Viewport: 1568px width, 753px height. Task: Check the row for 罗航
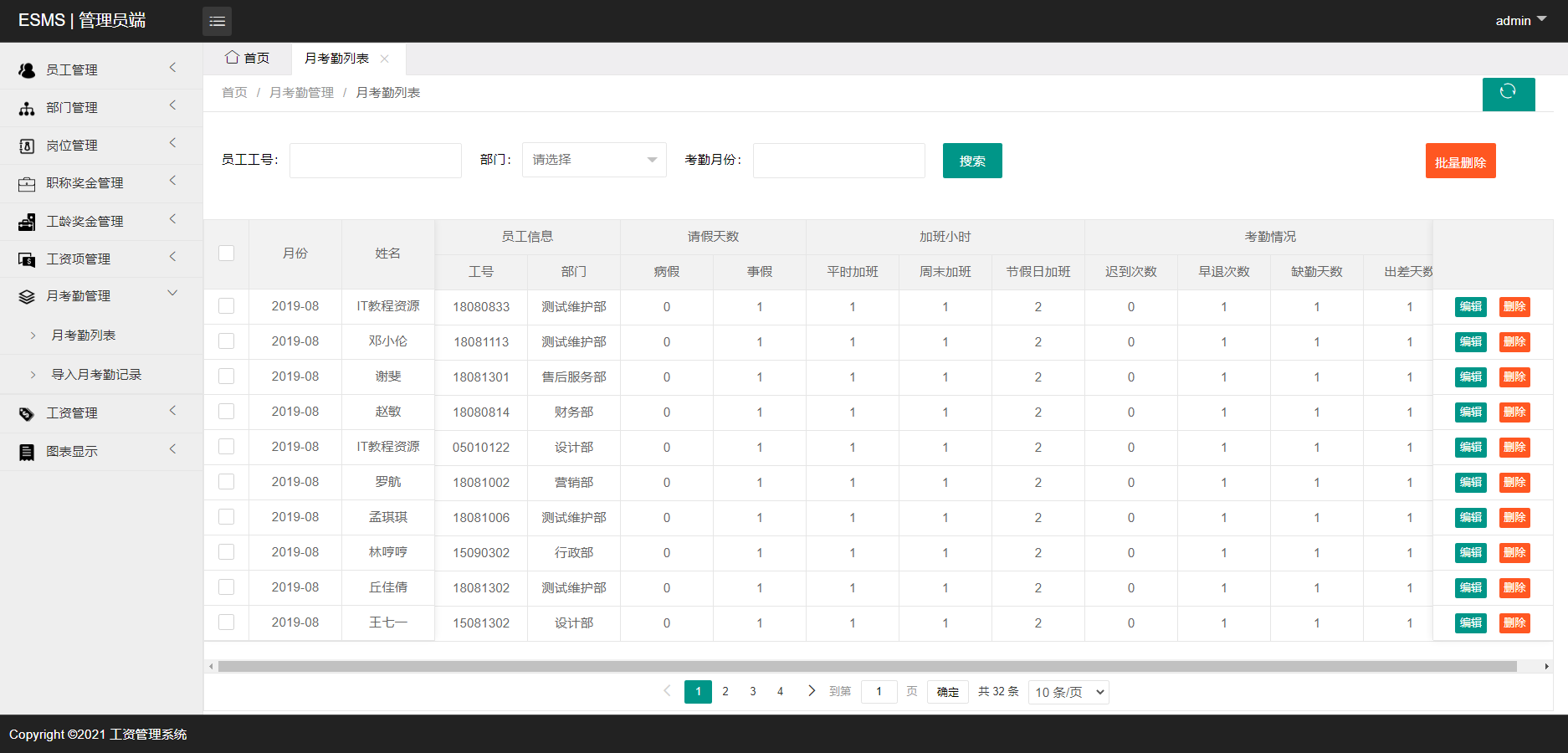pyautogui.click(x=226, y=482)
